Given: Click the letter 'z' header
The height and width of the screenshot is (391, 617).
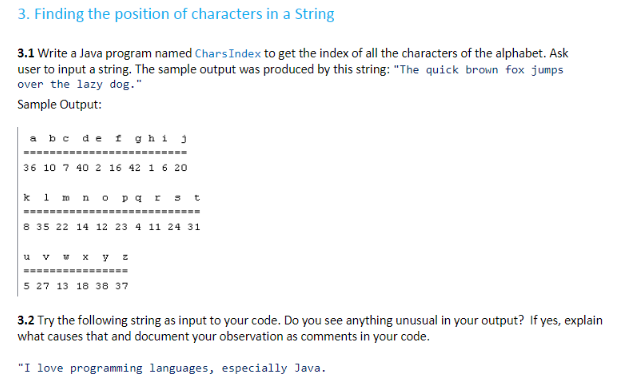Looking at the screenshot, I should click(125, 257).
